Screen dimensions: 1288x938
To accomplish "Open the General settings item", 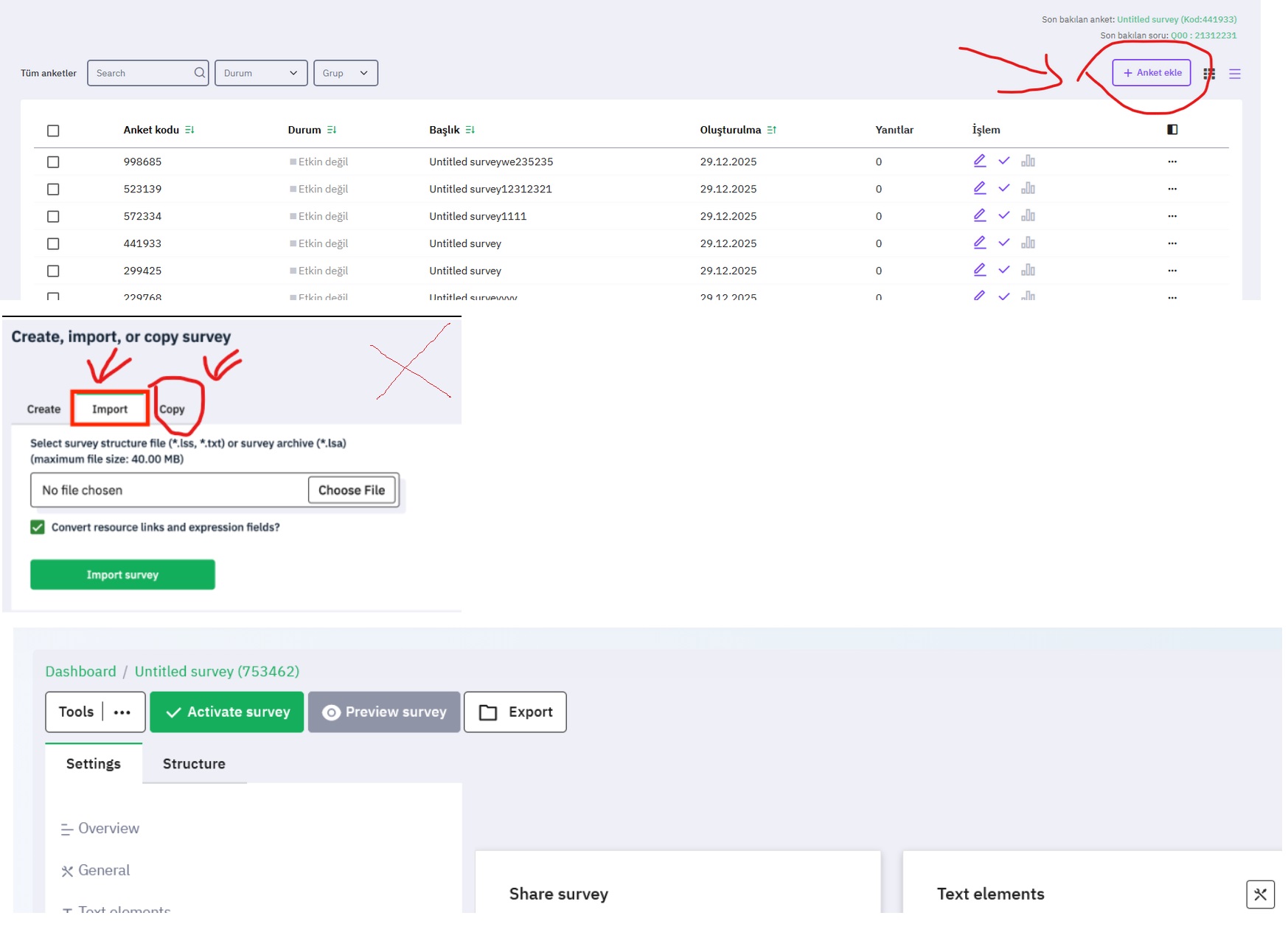I will pos(95,871).
